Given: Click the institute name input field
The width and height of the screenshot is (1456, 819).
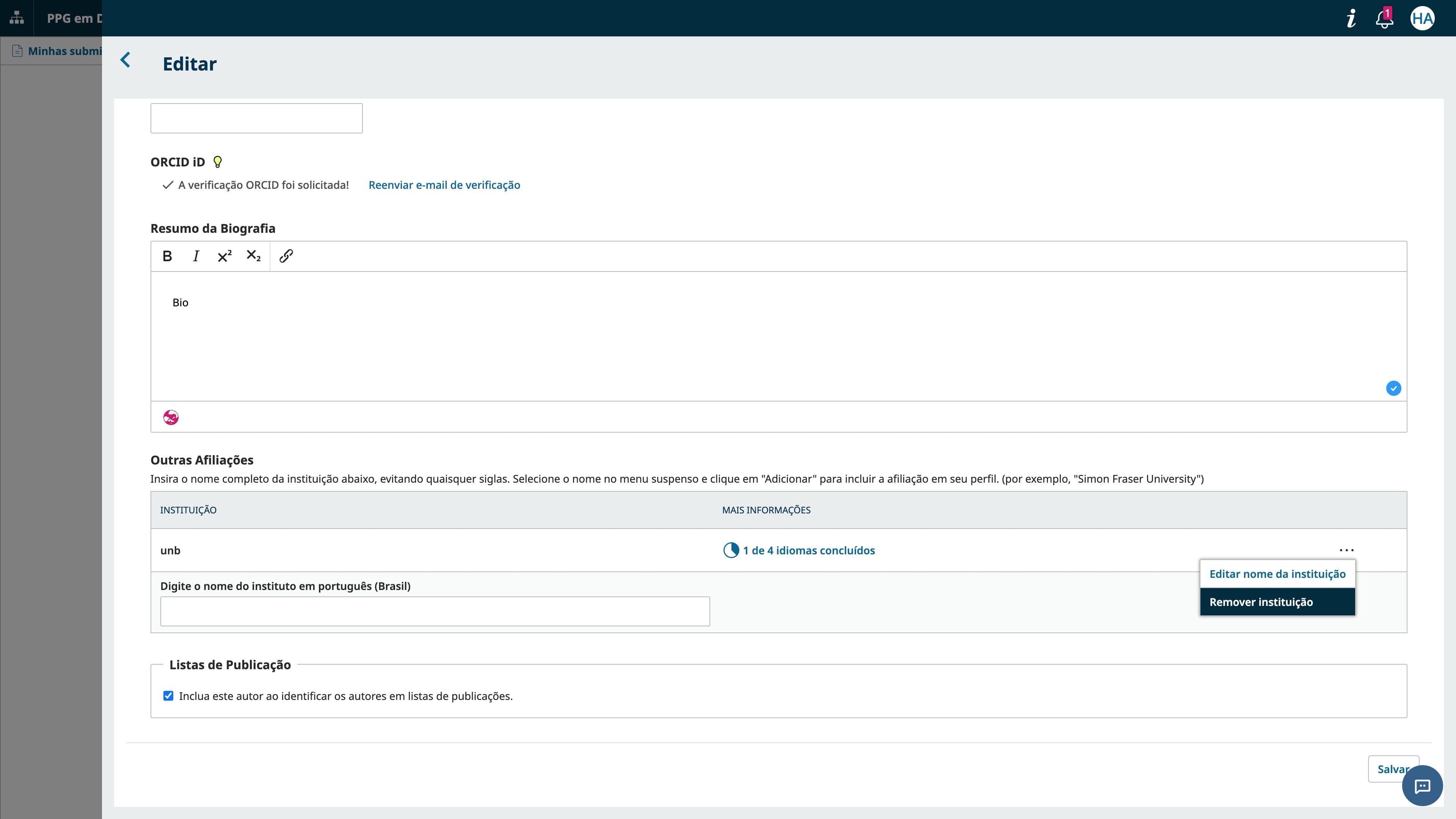Looking at the screenshot, I should 435,612.
